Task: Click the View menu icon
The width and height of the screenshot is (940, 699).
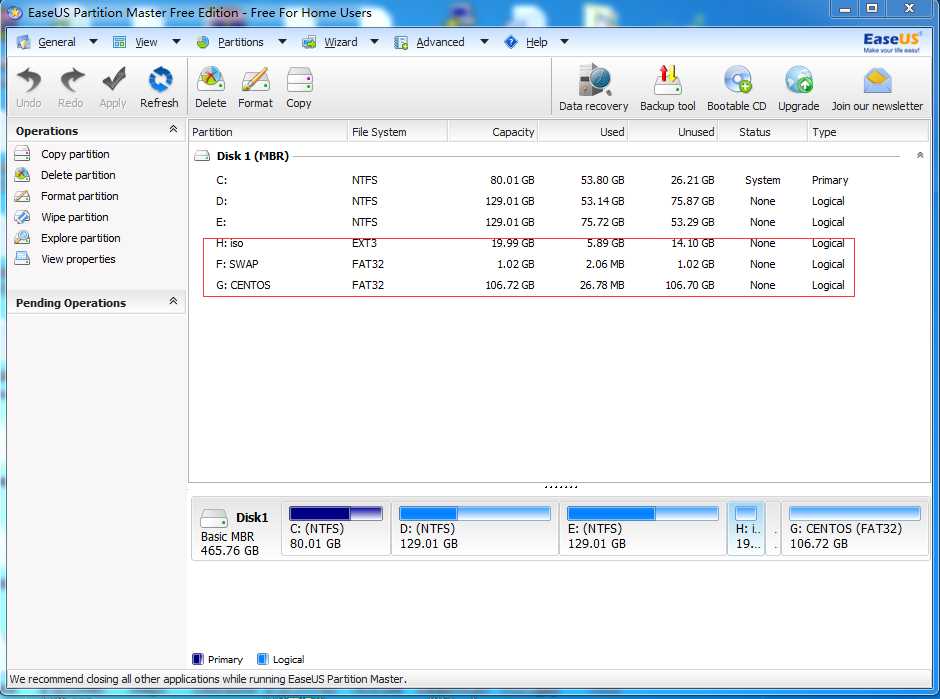Action: [x=119, y=42]
